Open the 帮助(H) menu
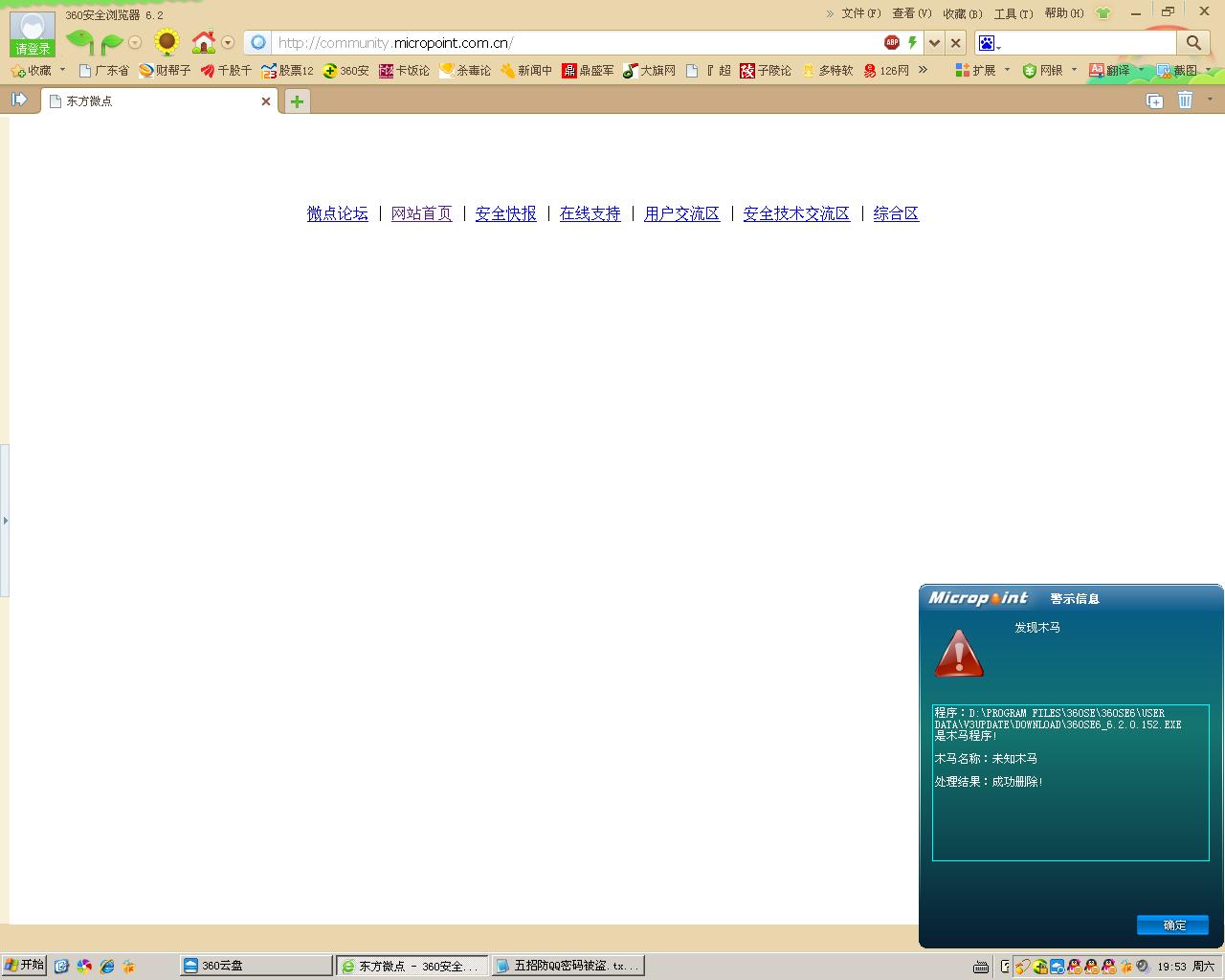Screen dimensions: 1225x980 pyautogui.click(x=1063, y=13)
